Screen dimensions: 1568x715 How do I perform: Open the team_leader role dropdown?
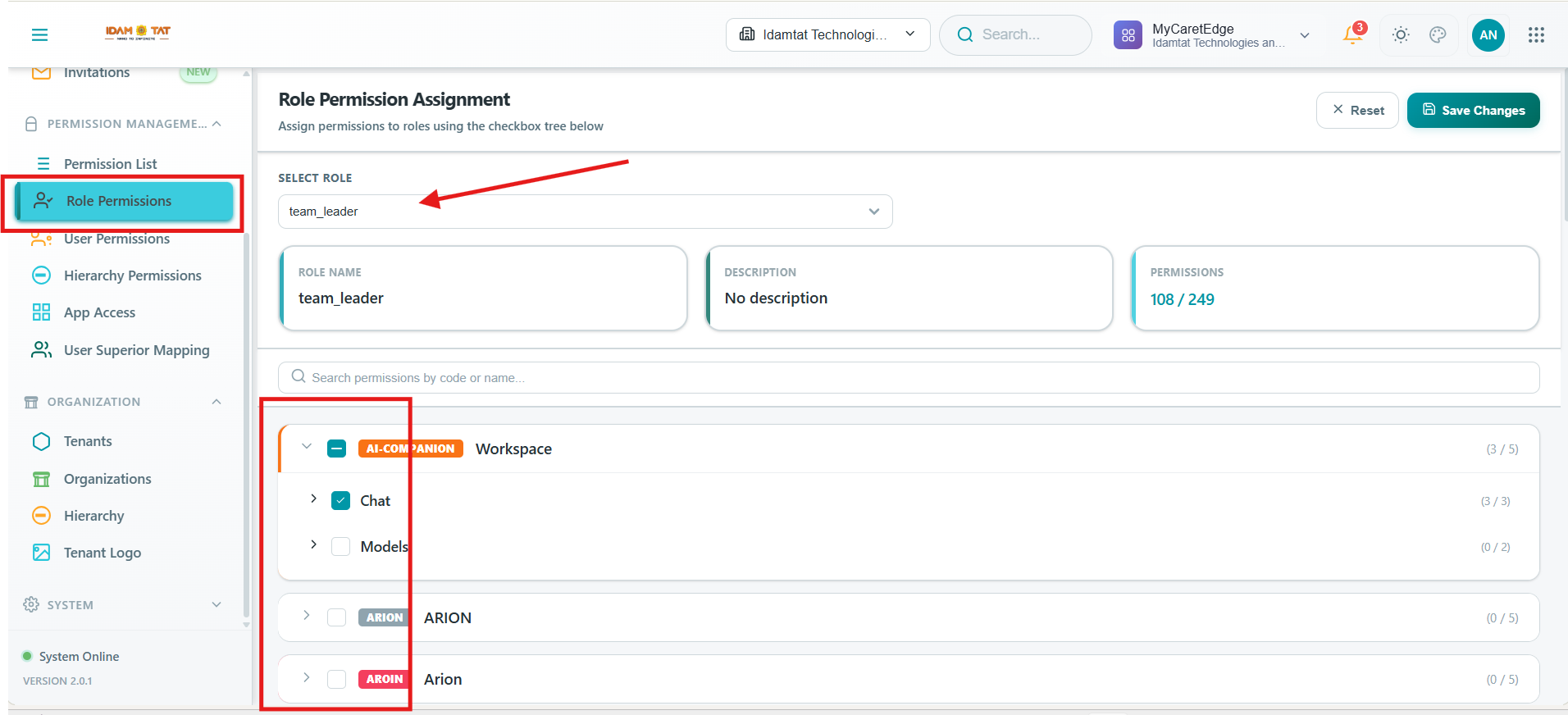[x=585, y=212]
